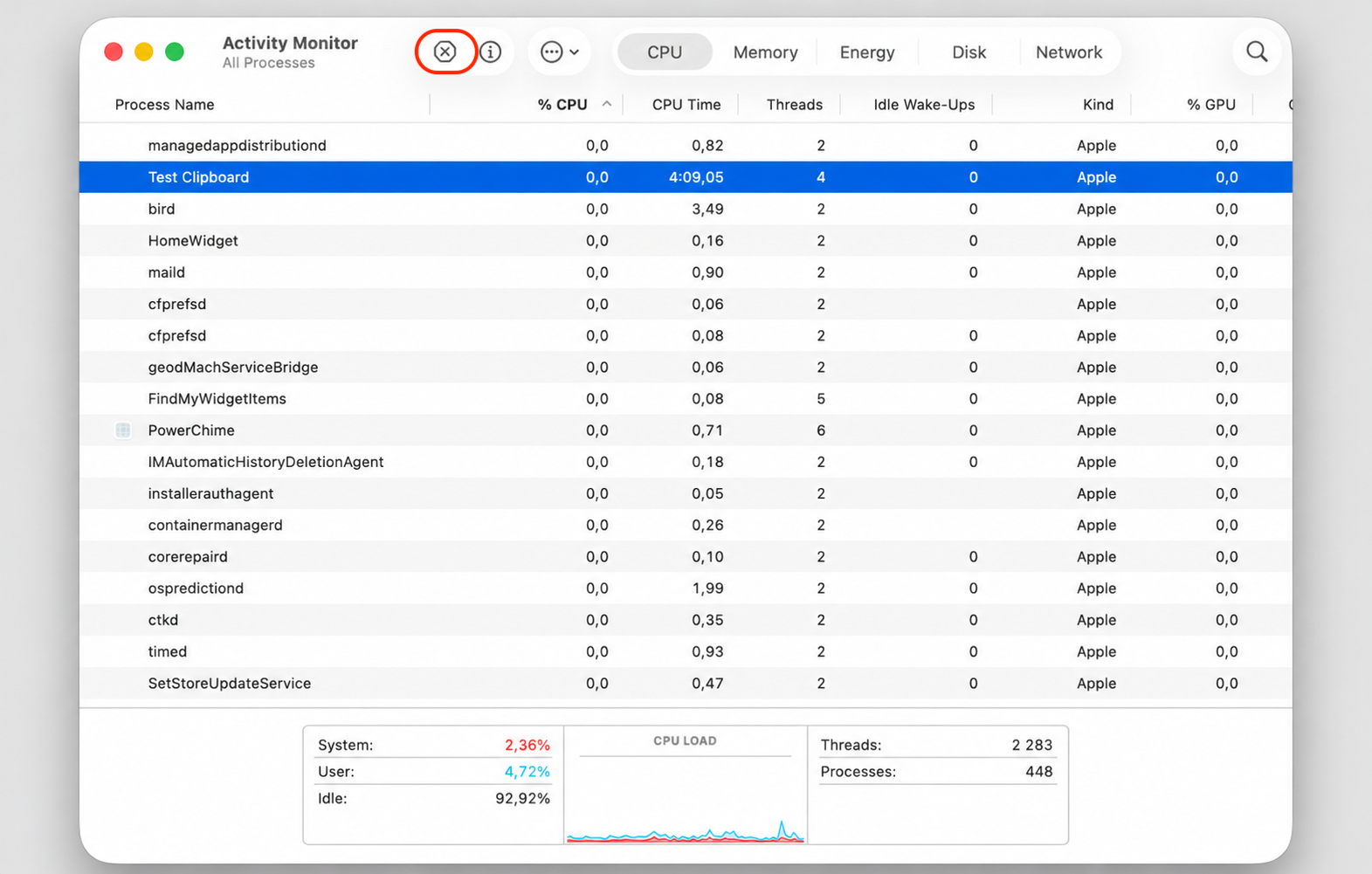The height and width of the screenshot is (874, 1372).
Task: Select the SetStoreUpdateService process
Action: [x=686, y=684]
